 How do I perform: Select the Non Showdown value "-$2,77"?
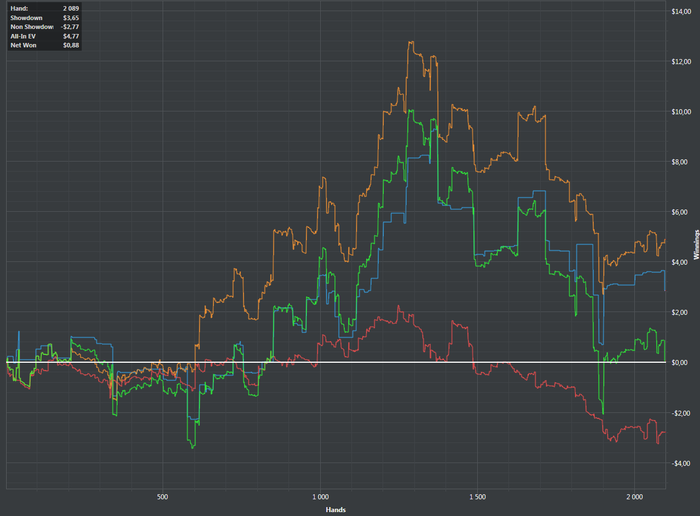(70, 27)
